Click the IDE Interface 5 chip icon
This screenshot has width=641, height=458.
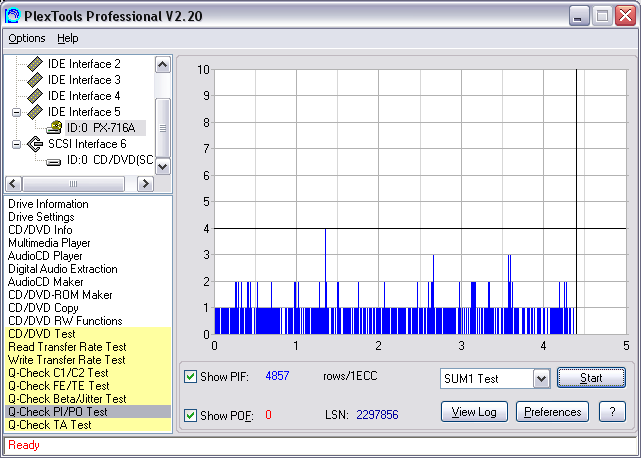[x=35, y=112]
